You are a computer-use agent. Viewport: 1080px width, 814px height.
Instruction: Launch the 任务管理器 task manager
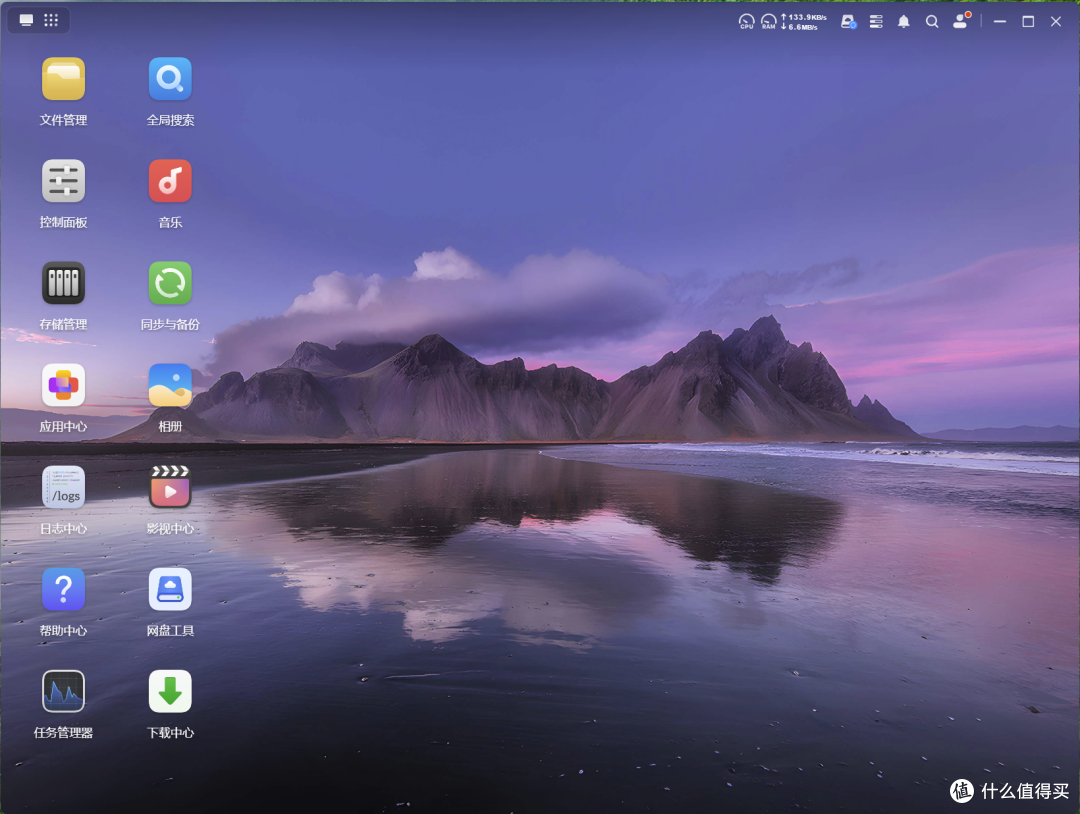[63, 691]
